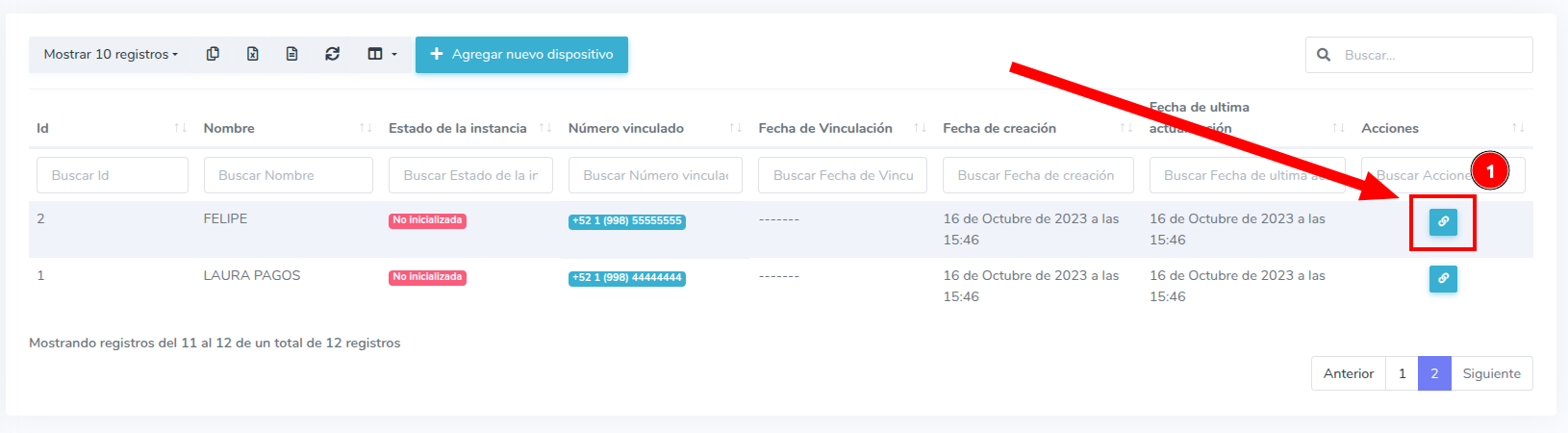1568x433 pixels.
Task: Click the copy to clipboard icon
Action: (213, 54)
